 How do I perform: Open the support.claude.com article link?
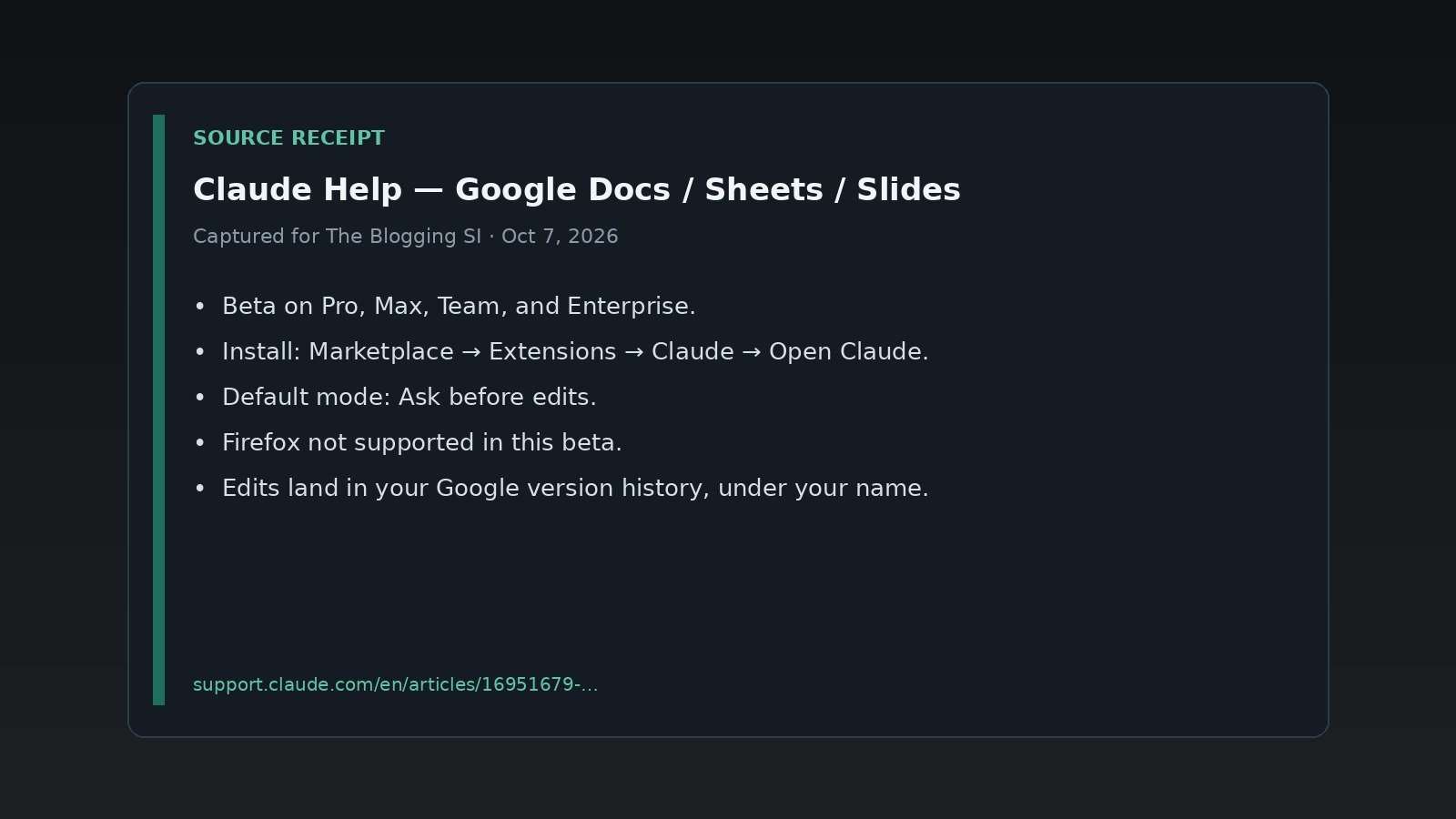point(395,684)
